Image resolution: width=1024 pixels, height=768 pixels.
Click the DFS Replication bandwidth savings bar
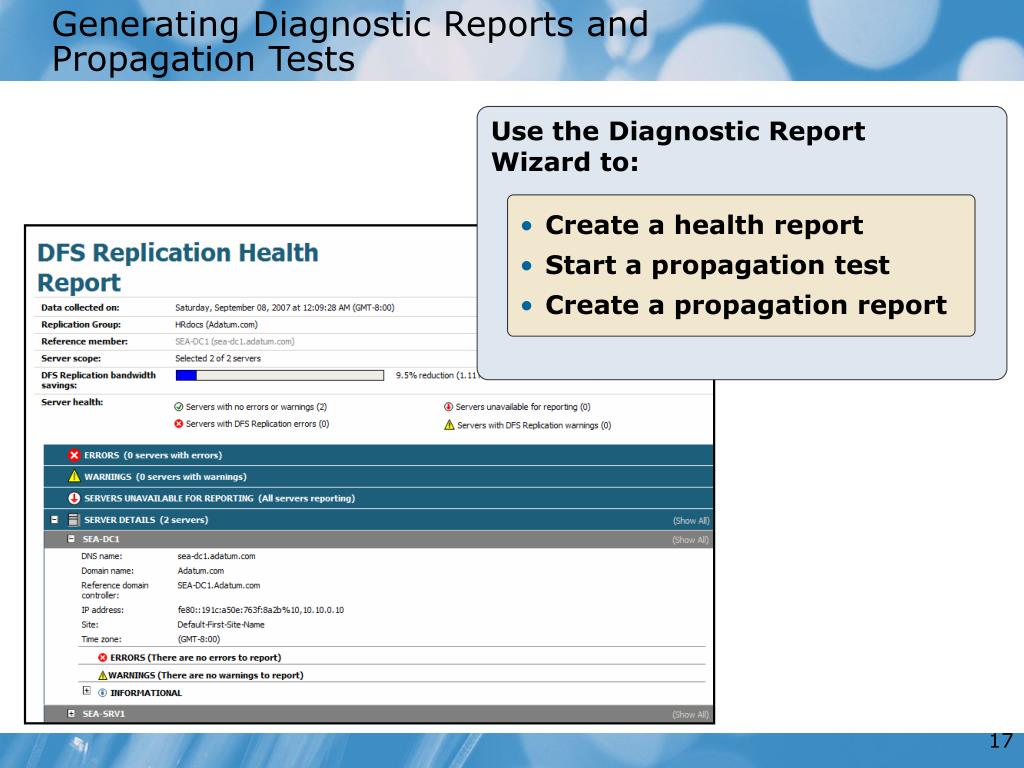(x=279, y=375)
